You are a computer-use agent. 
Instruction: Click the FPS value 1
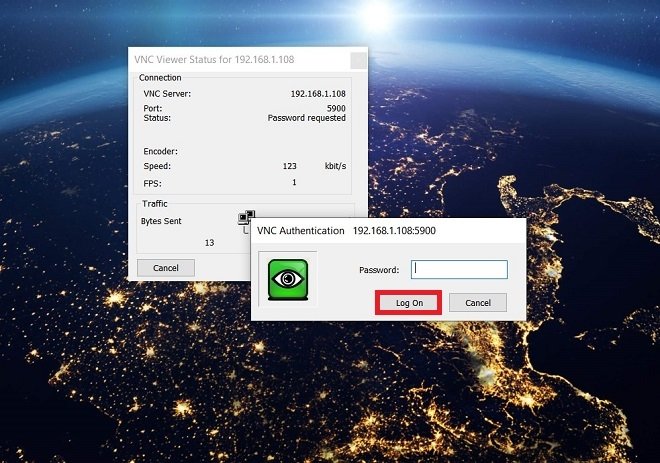coord(294,182)
